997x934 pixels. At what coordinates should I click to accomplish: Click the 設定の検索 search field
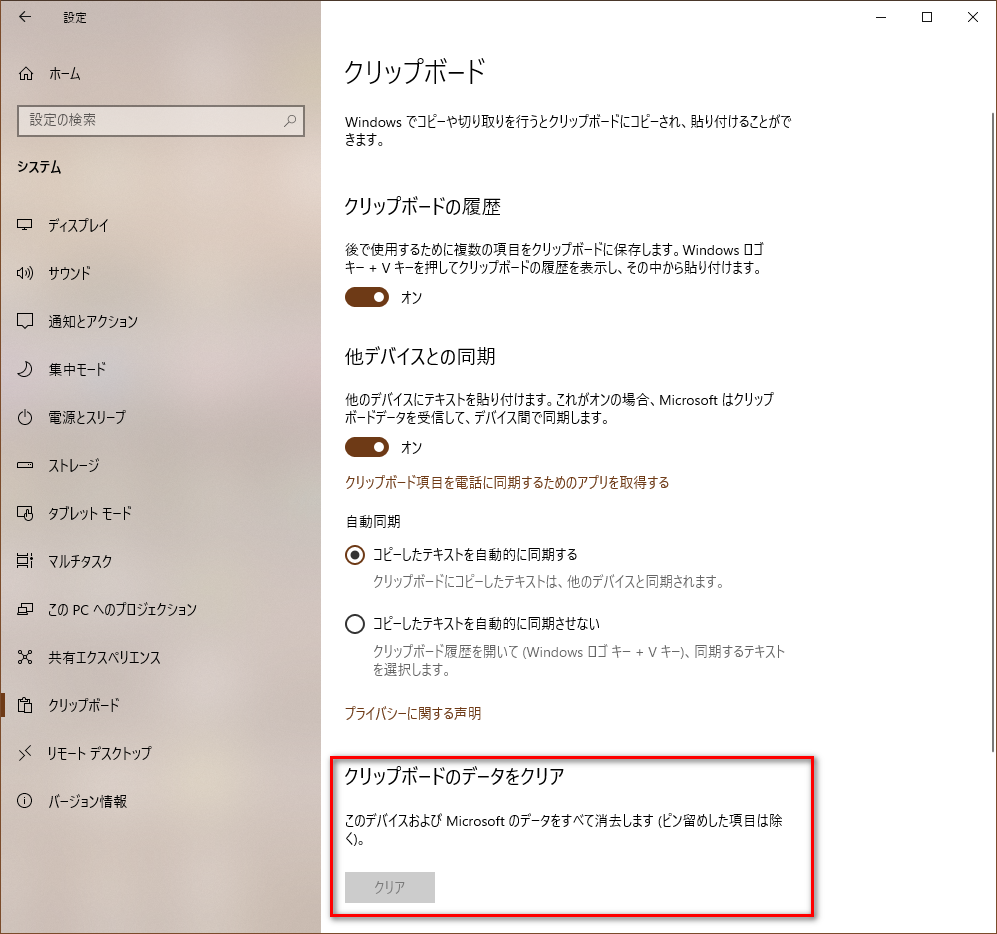pos(150,120)
